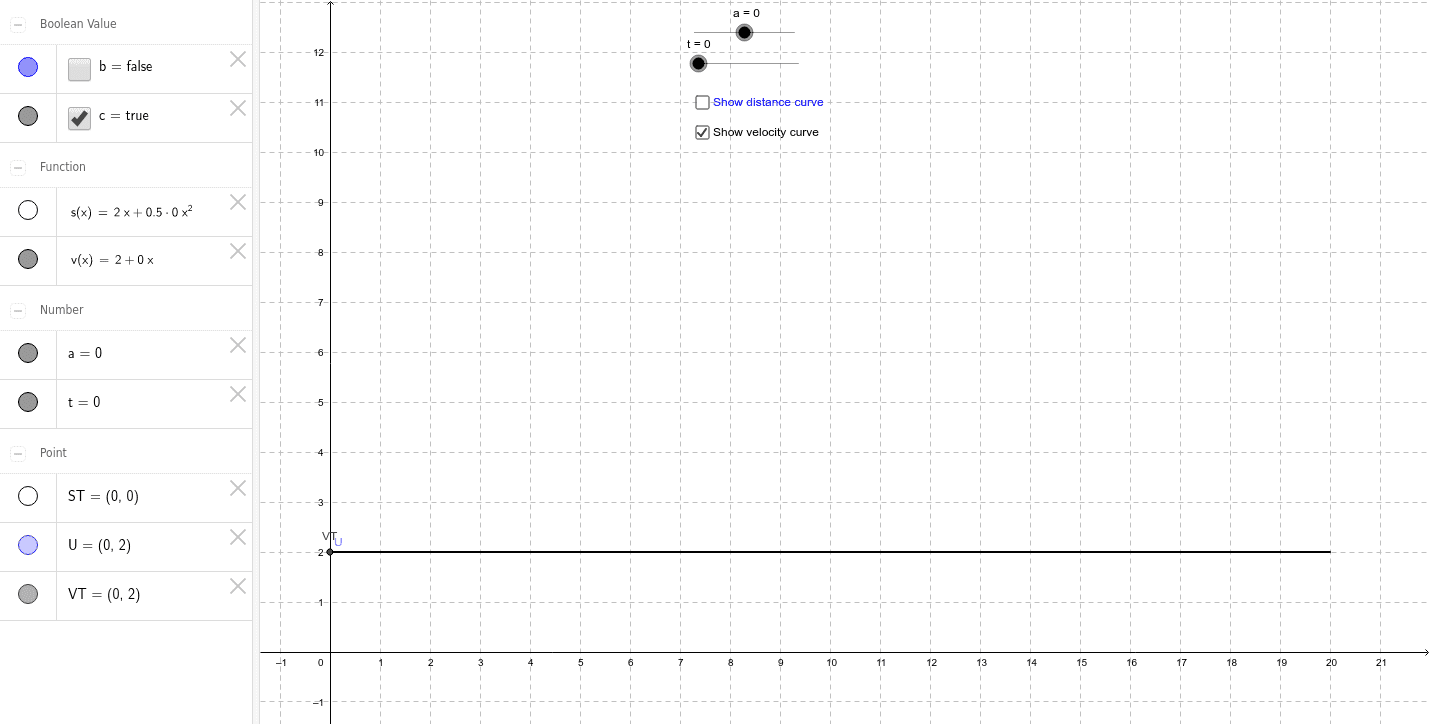This screenshot has width=1431, height=726.
Task: Toggle visibility circle for number a
Action: coord(28,353)
